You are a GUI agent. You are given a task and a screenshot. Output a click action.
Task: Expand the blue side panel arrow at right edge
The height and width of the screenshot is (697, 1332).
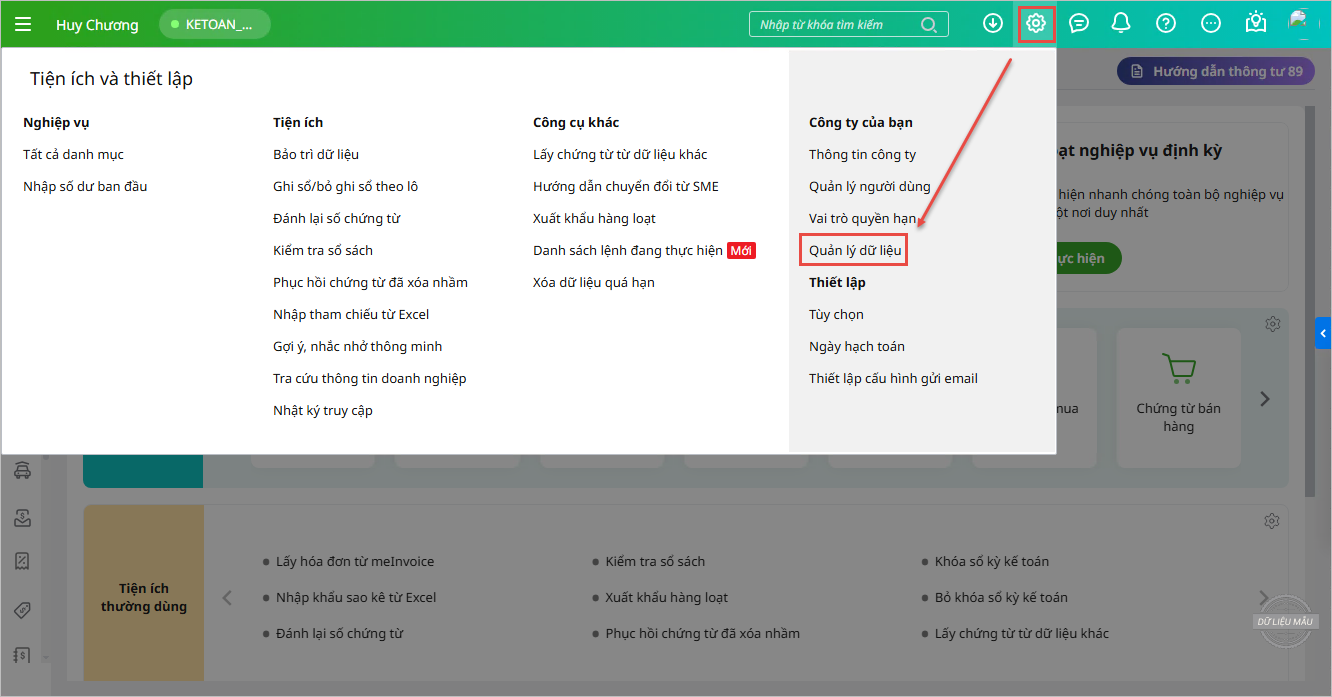coord(1324,333)
